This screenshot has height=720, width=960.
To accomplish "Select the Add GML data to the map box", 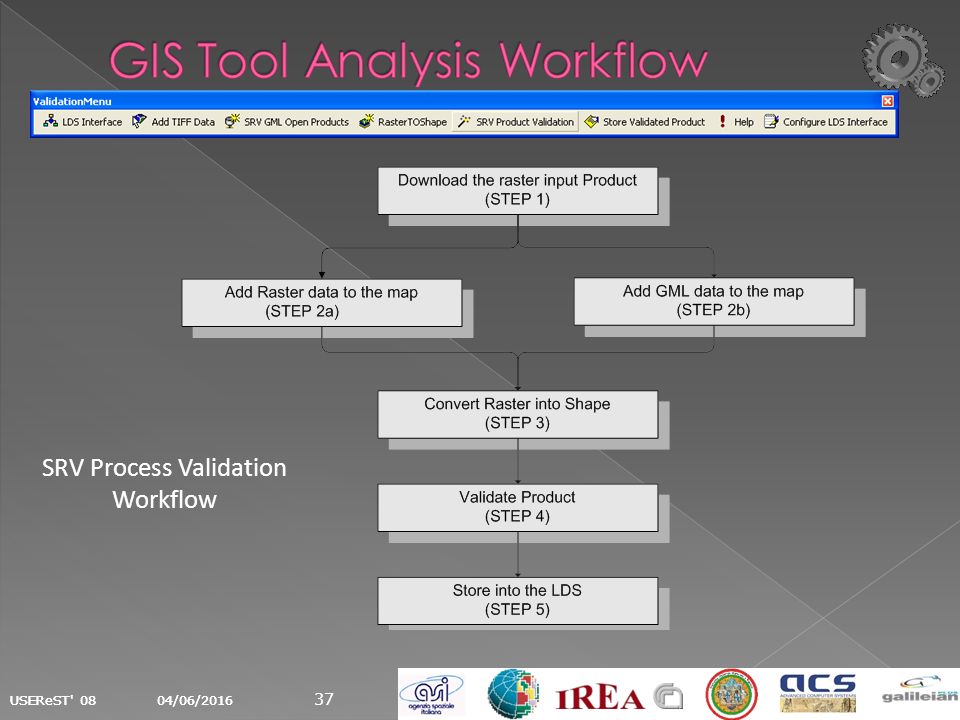I will click(x=713, y=301).
